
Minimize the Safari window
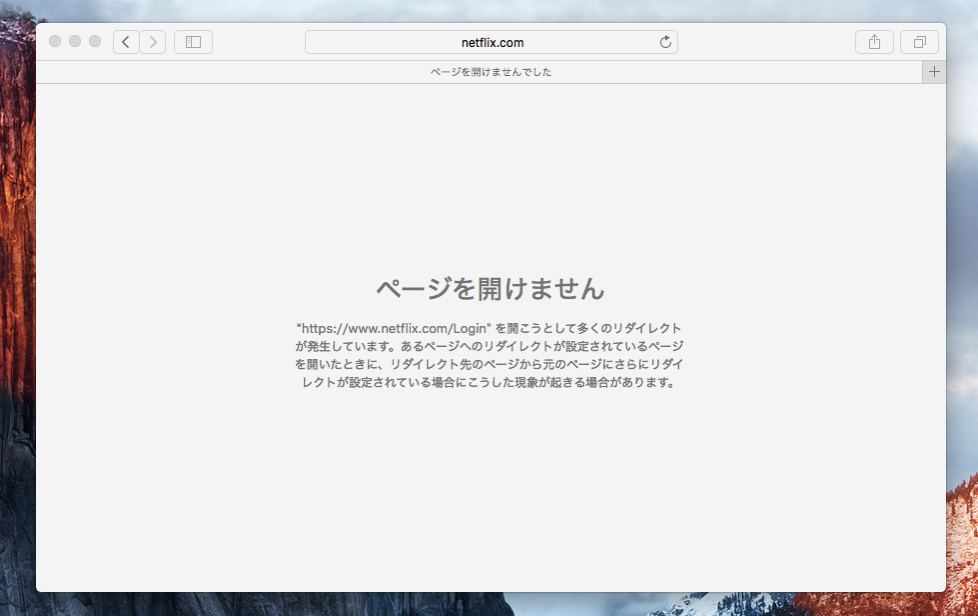pyautogui.click(x=75, y=41)
